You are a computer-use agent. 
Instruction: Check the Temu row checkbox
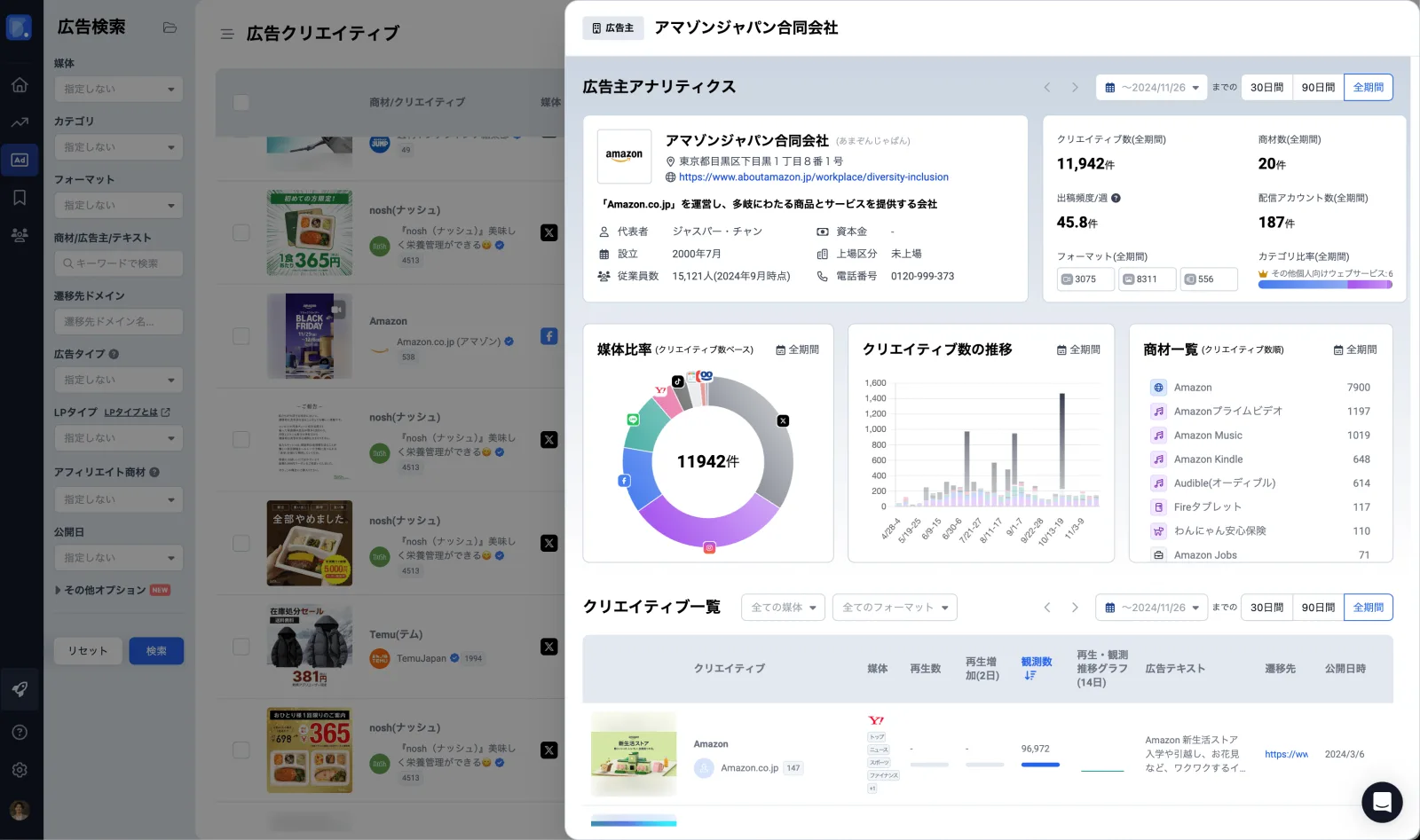(241, 647)
